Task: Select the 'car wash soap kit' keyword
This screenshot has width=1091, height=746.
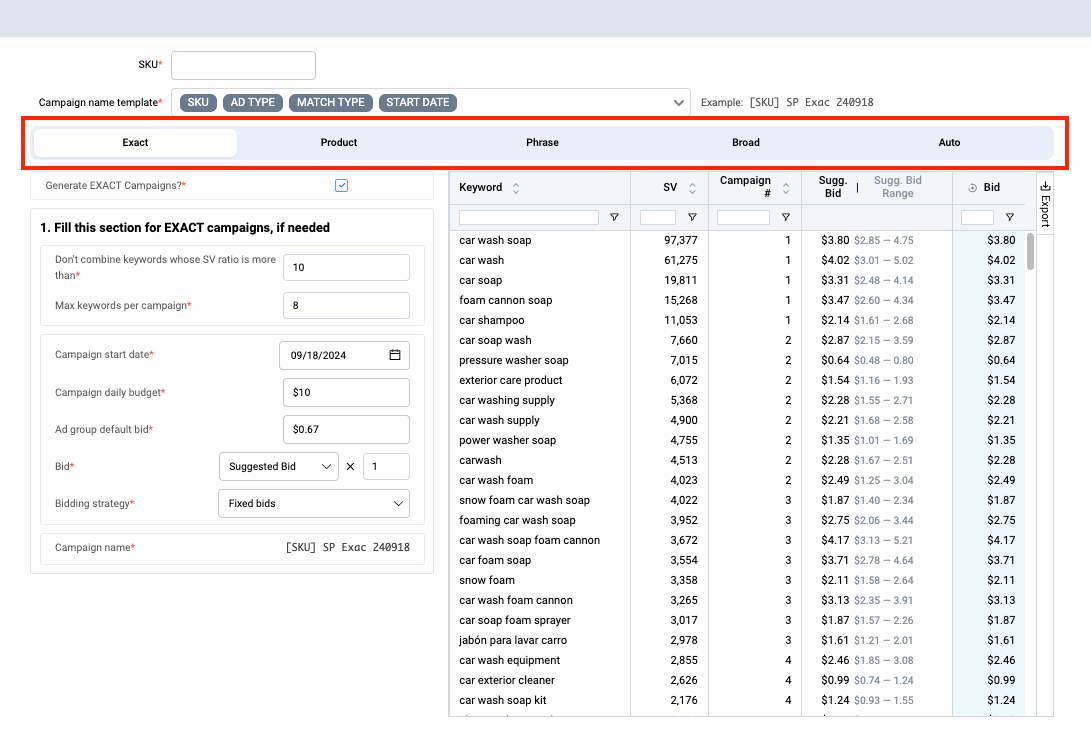Action: click(x=502, y=700)
